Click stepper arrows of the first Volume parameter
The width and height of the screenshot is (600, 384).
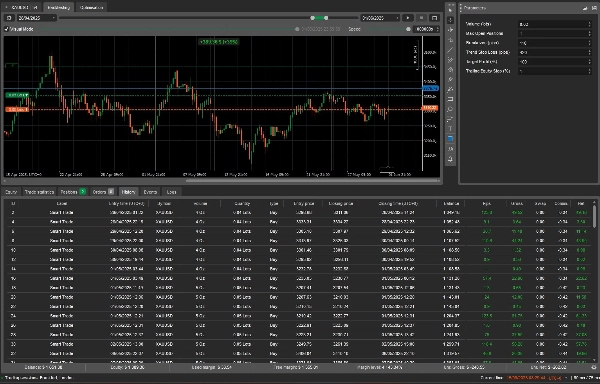(589, 24)
